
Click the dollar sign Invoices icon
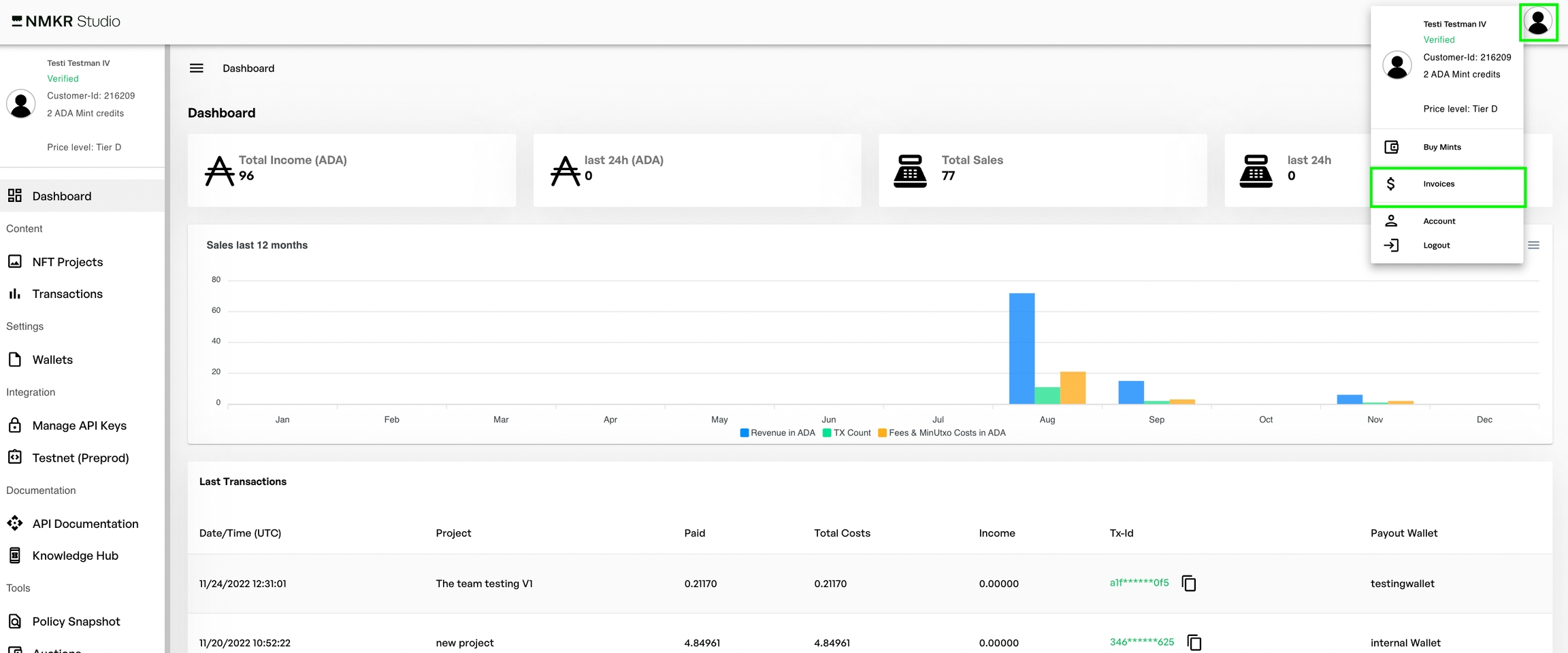pyautogui.click(x=1391, y=184)
